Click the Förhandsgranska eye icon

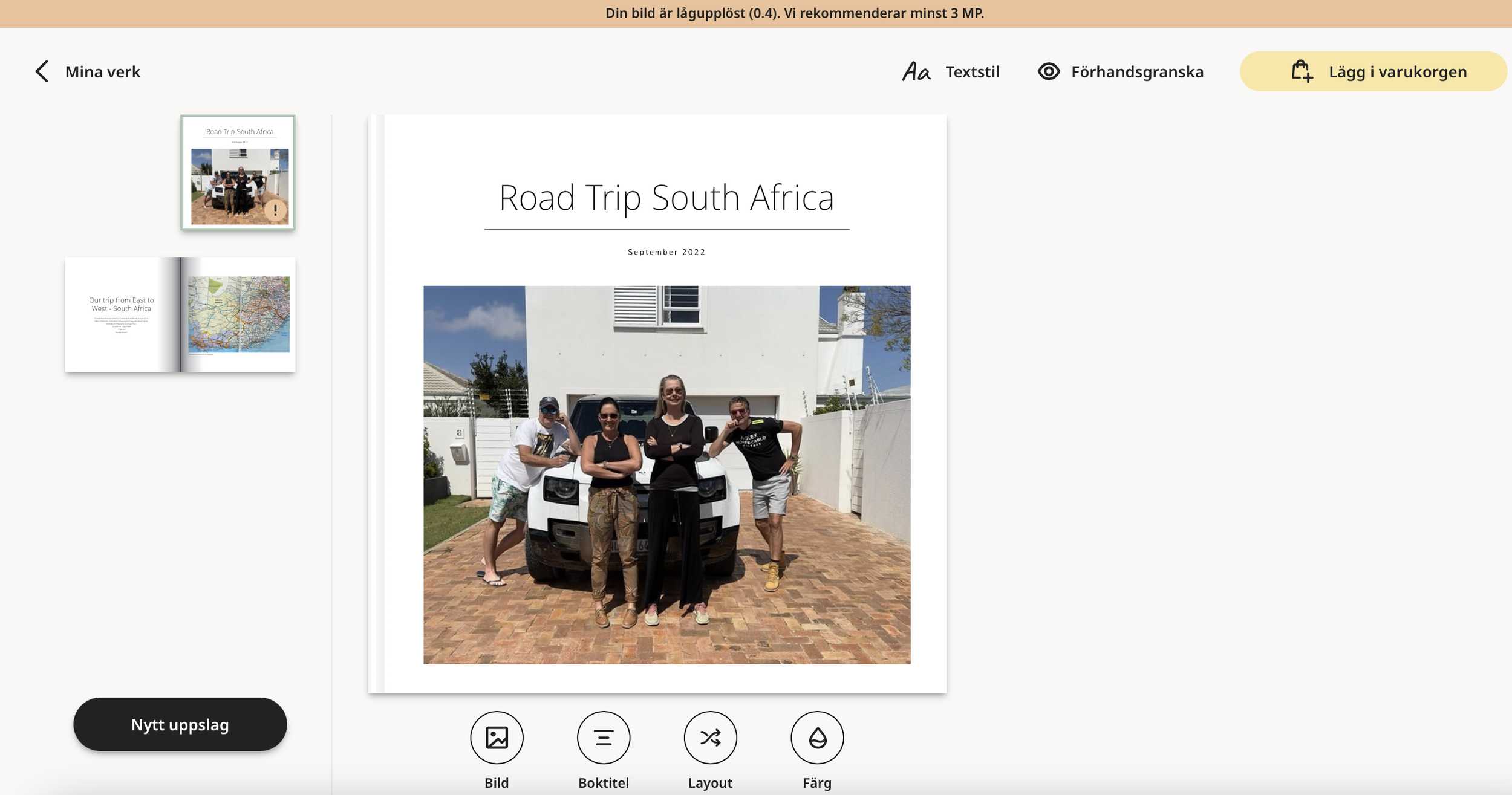point(1049,71)
